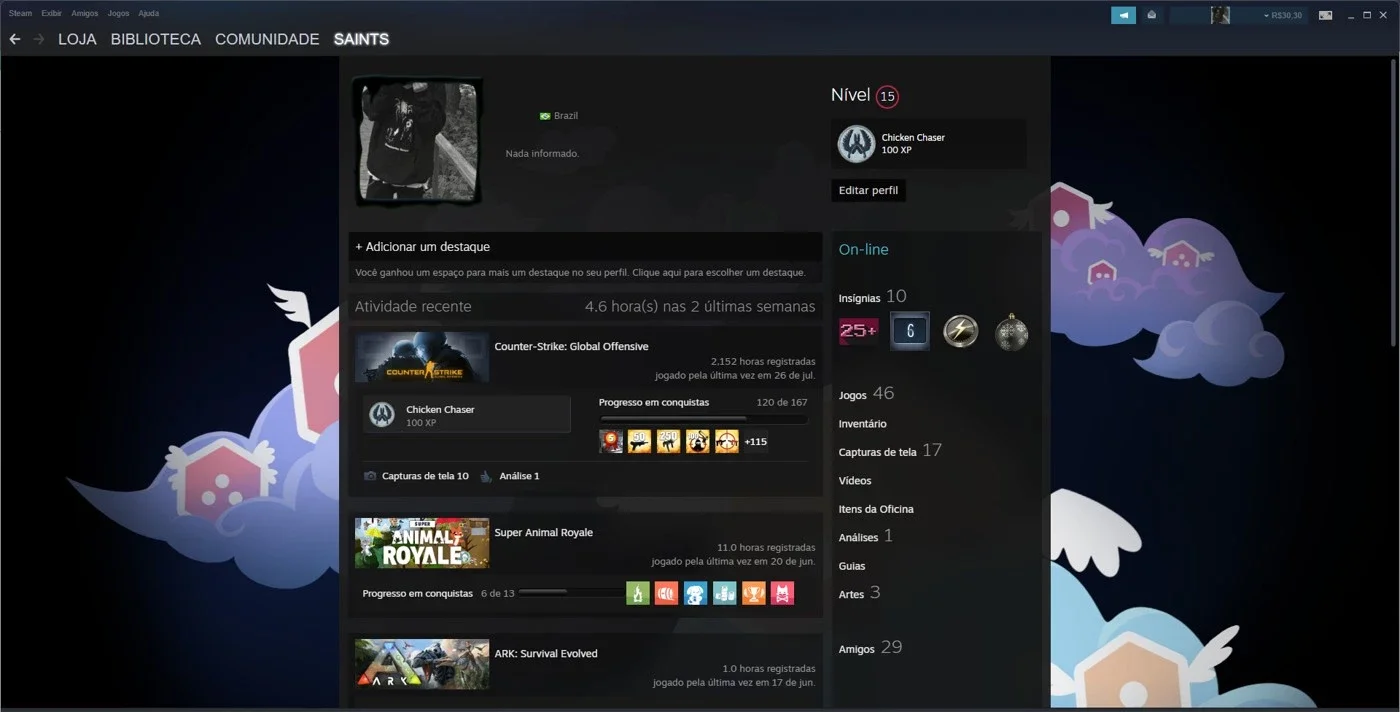Viewport: 1400px width, 712px height.
Task: Go to the LOJA tab
Action: 77,39
